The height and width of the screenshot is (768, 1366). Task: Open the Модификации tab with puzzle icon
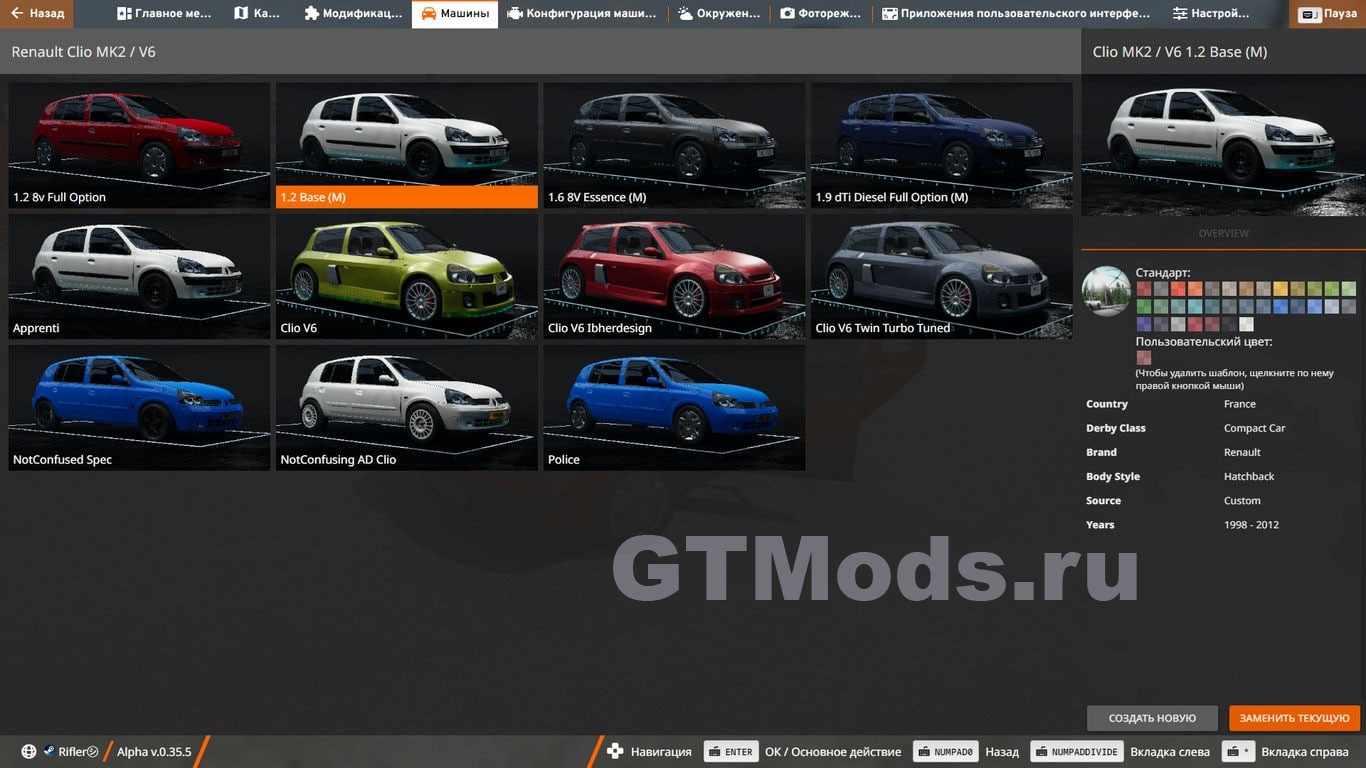[x=352, y=14]
